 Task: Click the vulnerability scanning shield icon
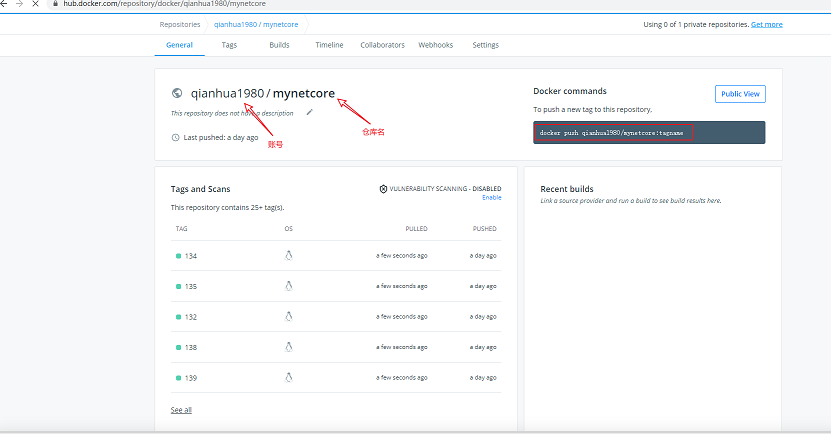pyautogui.click(x=383, y=188)
